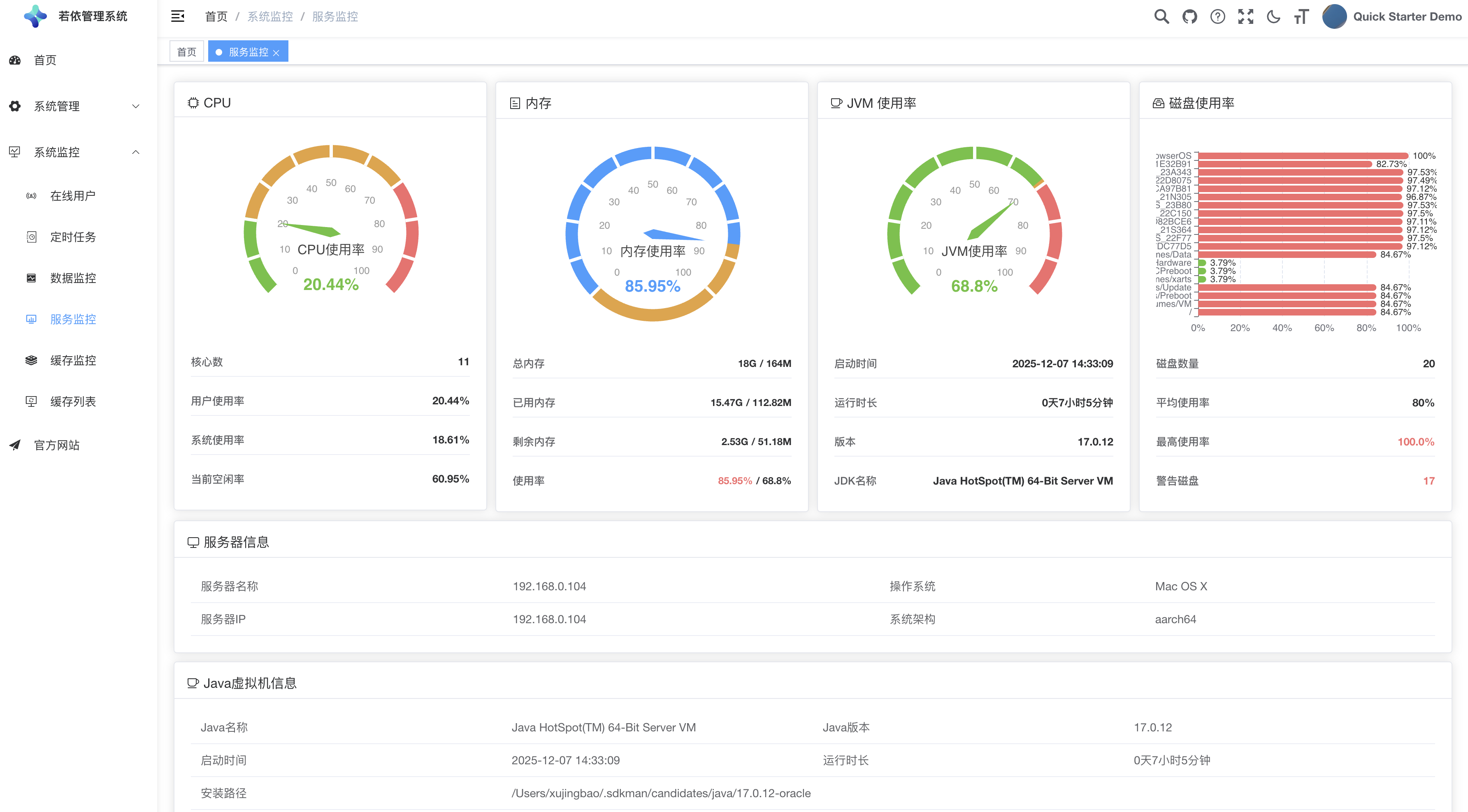Click the 若依管理系统 logo icon

pyautogui.click(x=35, y=16)
